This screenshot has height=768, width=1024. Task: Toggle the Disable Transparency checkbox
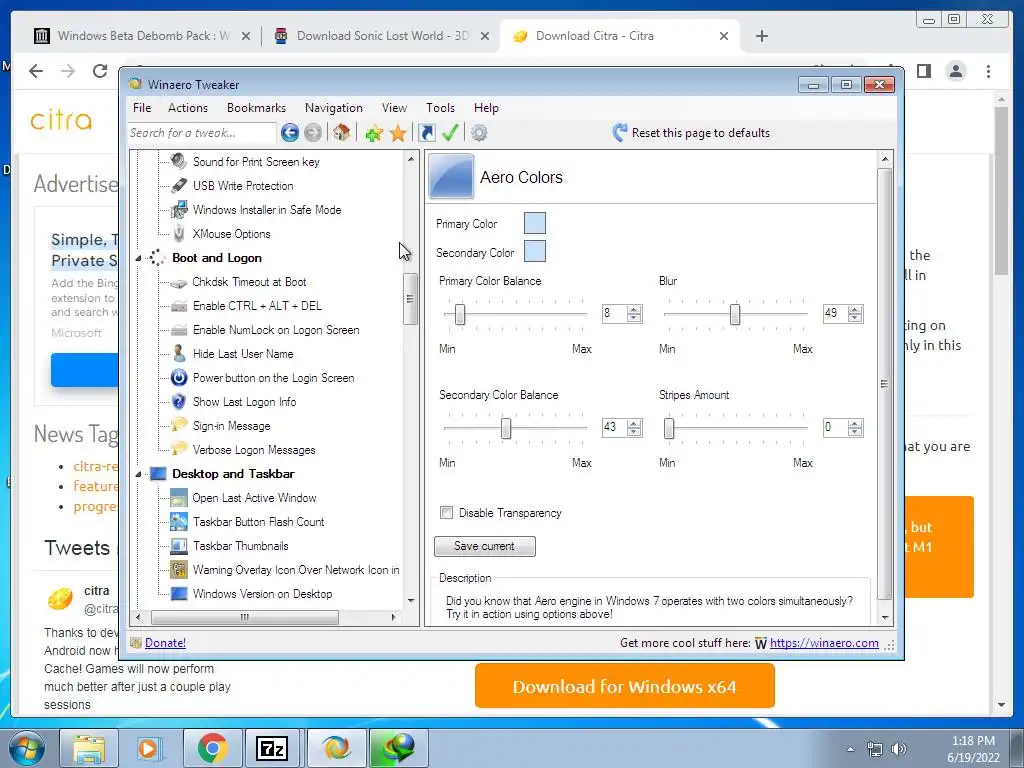pos(447,513)
